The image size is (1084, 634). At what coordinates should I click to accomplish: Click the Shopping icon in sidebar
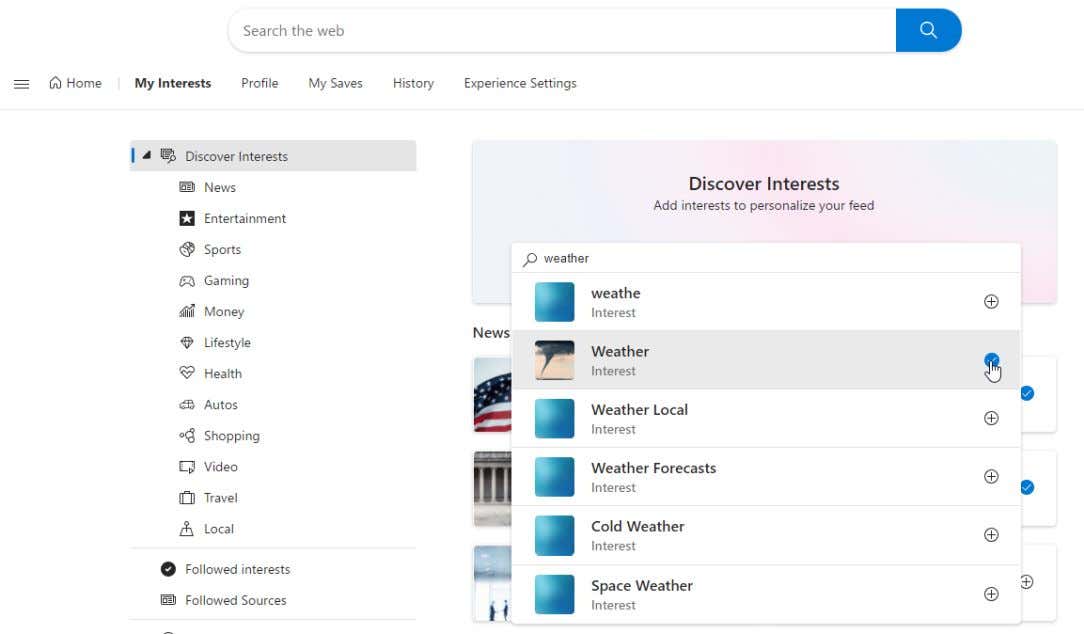(x=187, y=436)
